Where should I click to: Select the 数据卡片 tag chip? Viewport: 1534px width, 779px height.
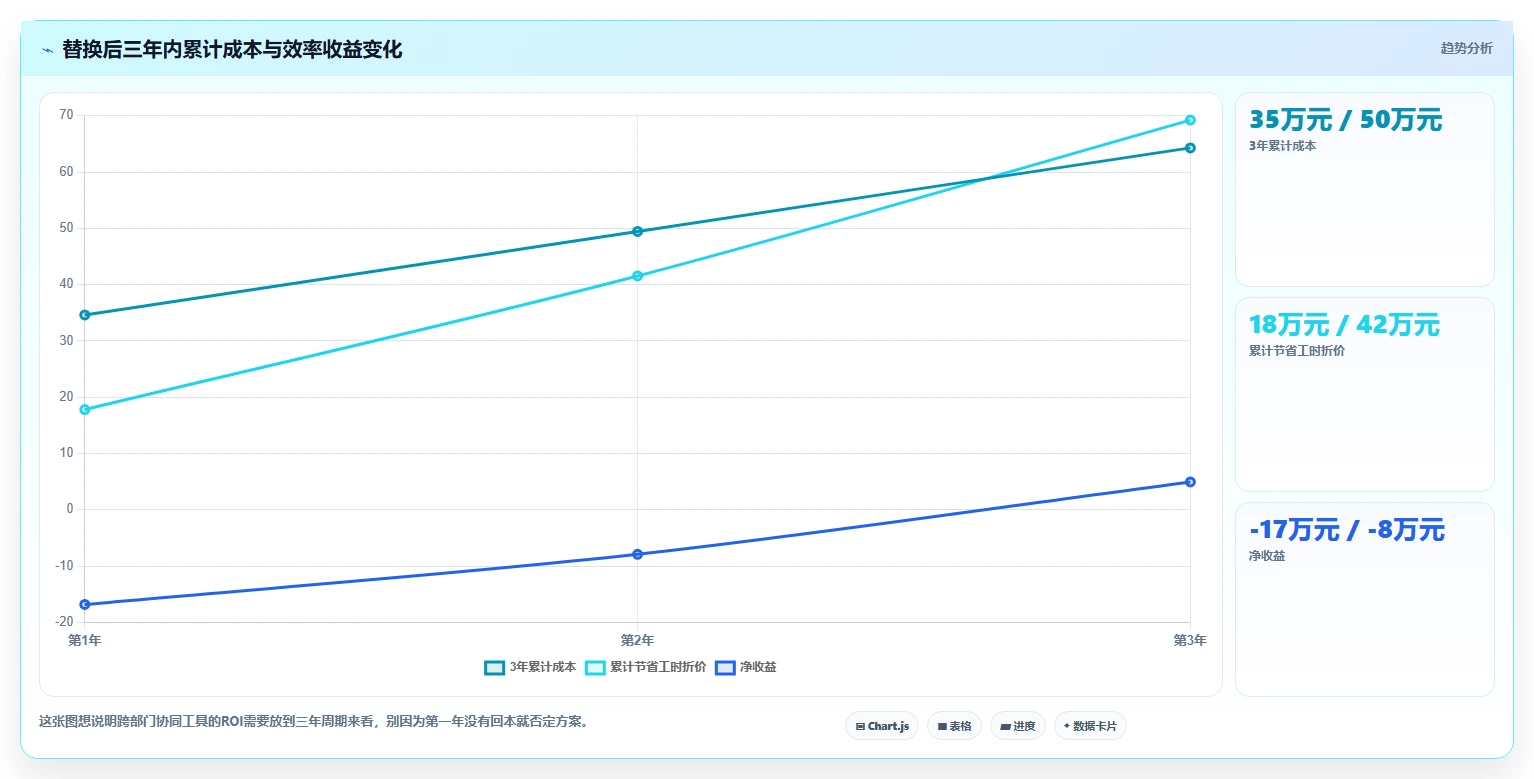1090,726
